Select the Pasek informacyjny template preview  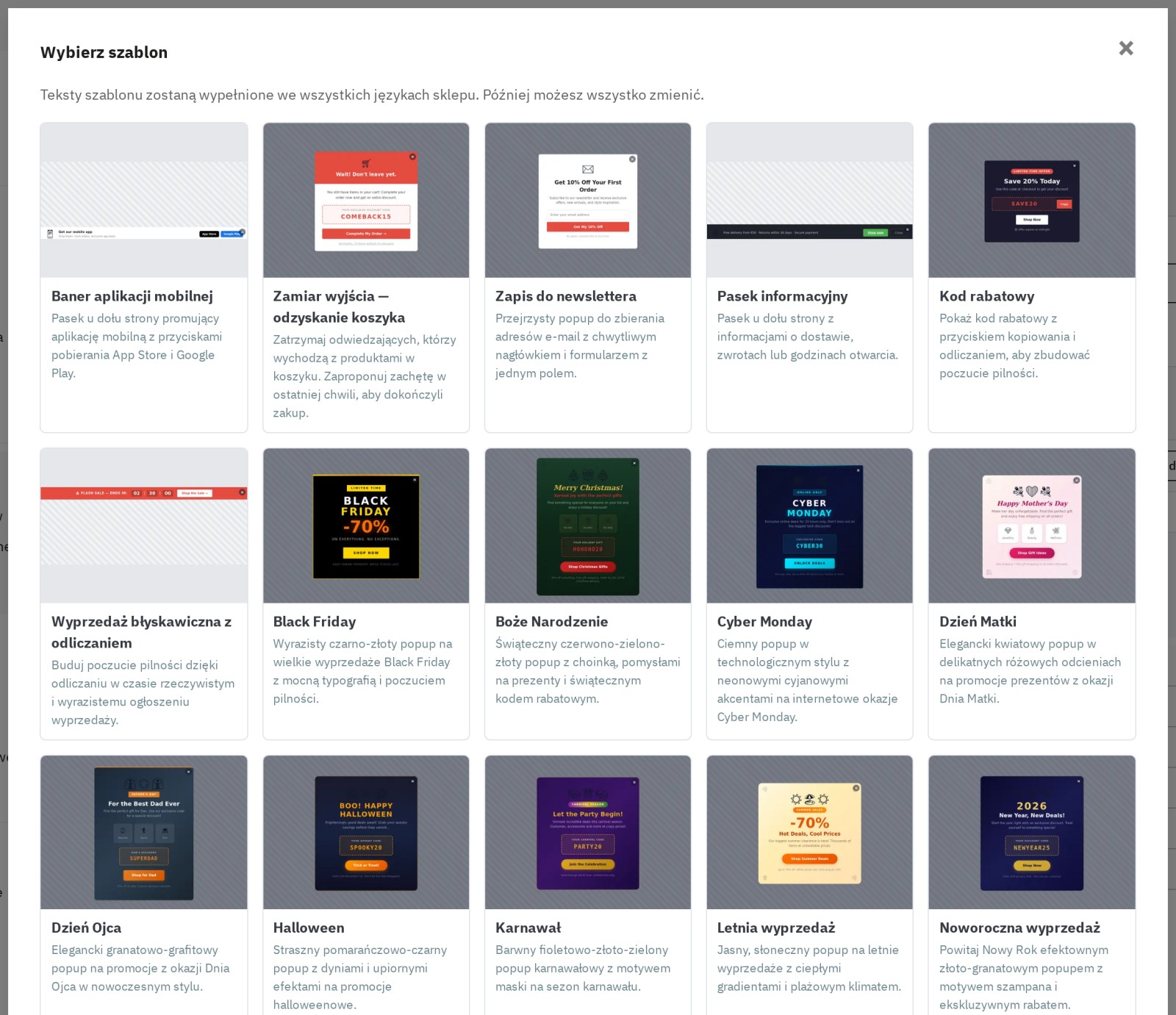click(810, 200)
